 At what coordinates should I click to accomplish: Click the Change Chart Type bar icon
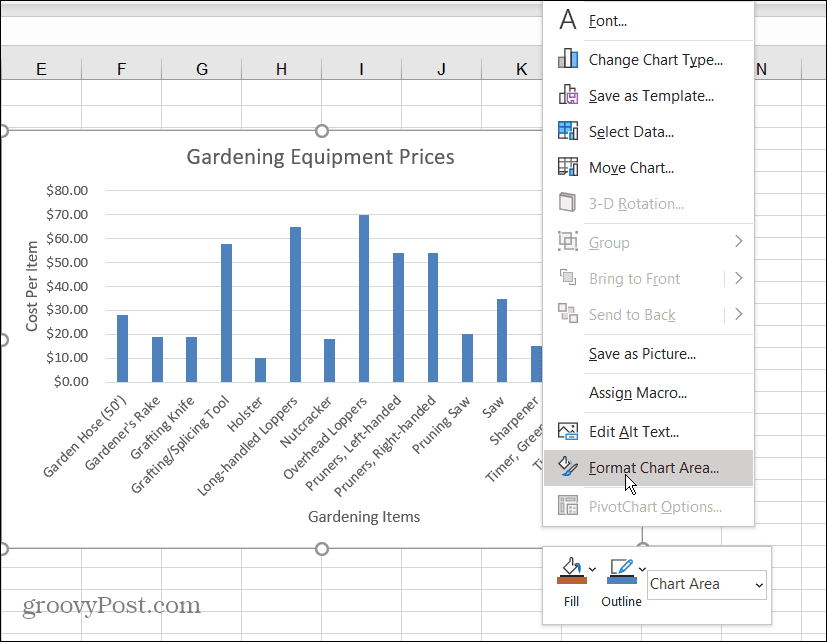[x=568, y=59]
